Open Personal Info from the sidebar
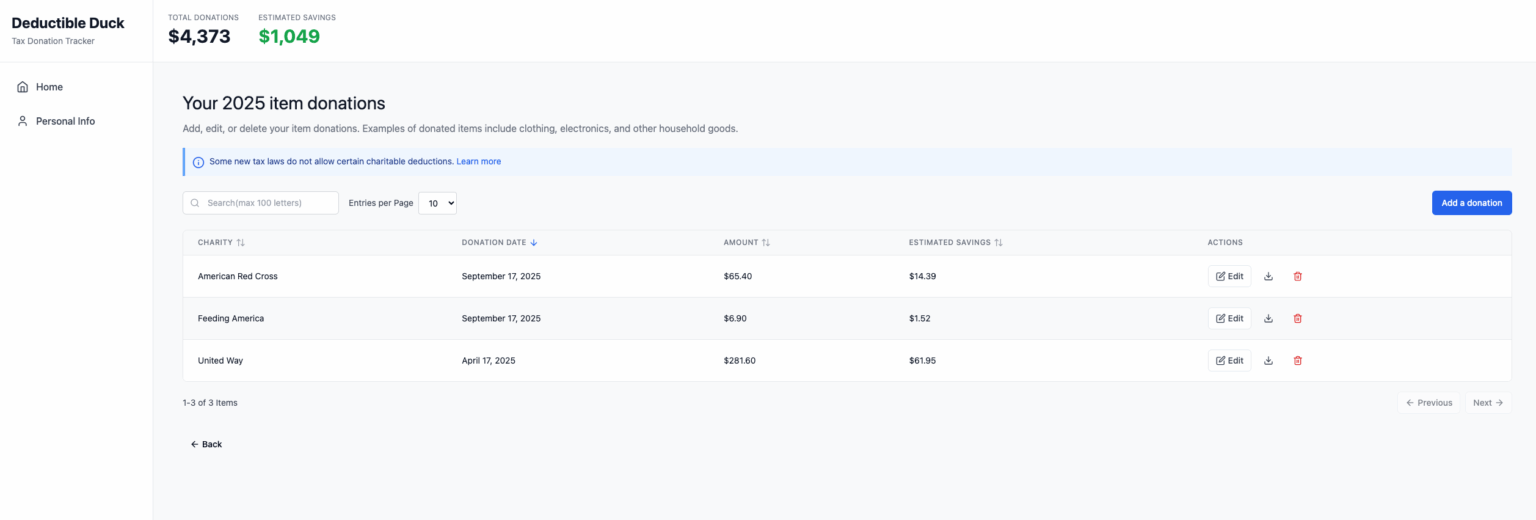 click(65, 121)
